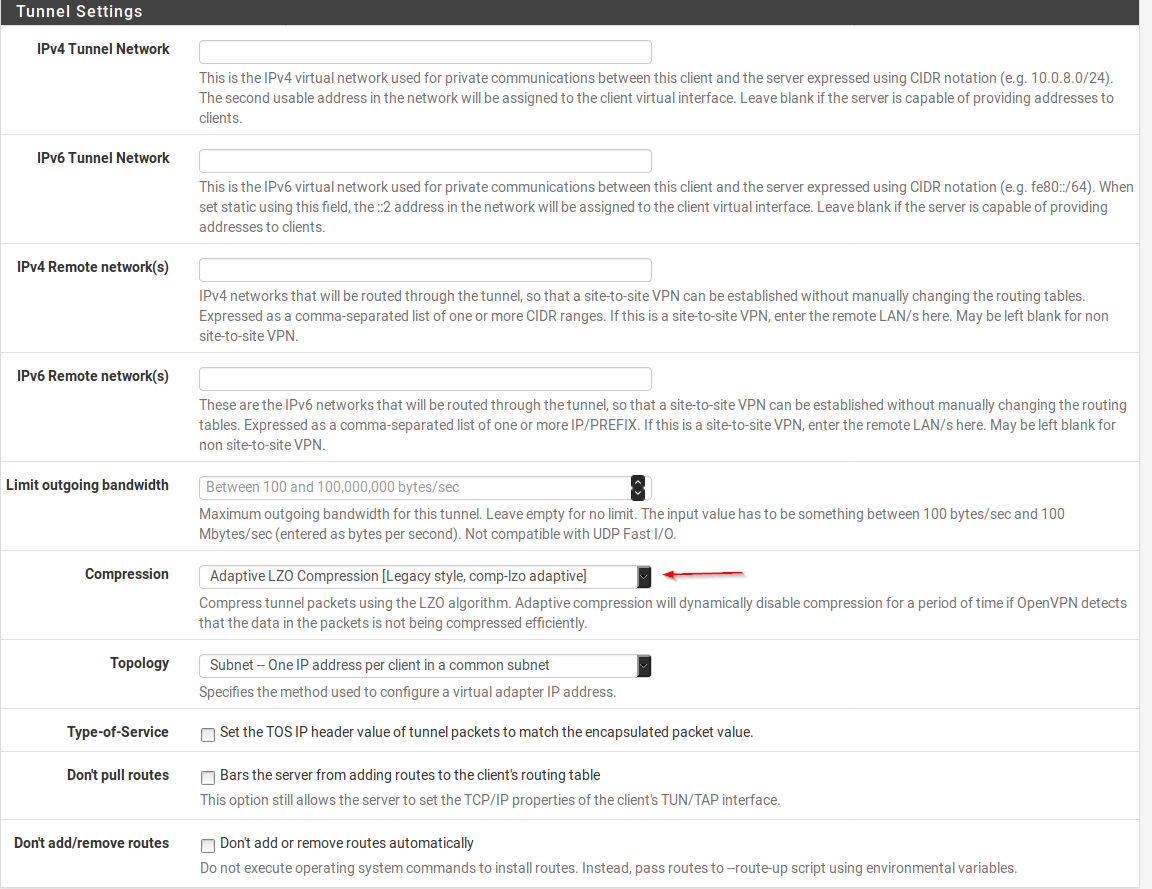The width and height of the screenshot is (1152, 889).
Task: Open the Compression dropdown
Action: pos(425,577)
